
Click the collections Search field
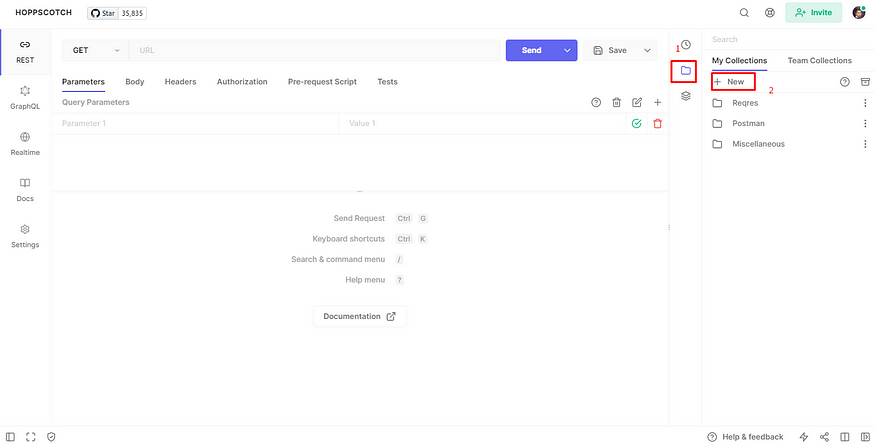(788, 40)
